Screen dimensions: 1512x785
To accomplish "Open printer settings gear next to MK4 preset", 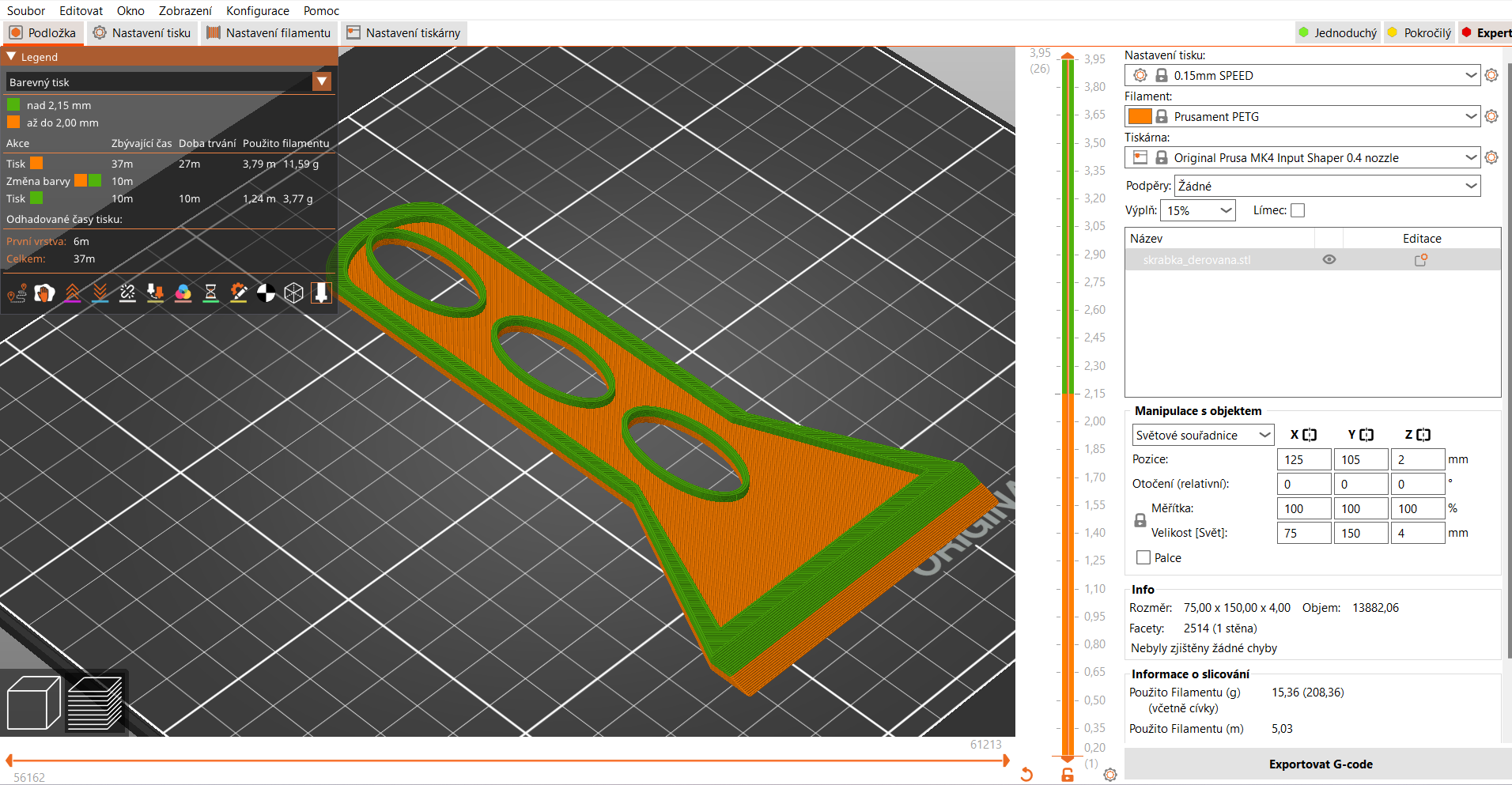I will coord(1491,157).
